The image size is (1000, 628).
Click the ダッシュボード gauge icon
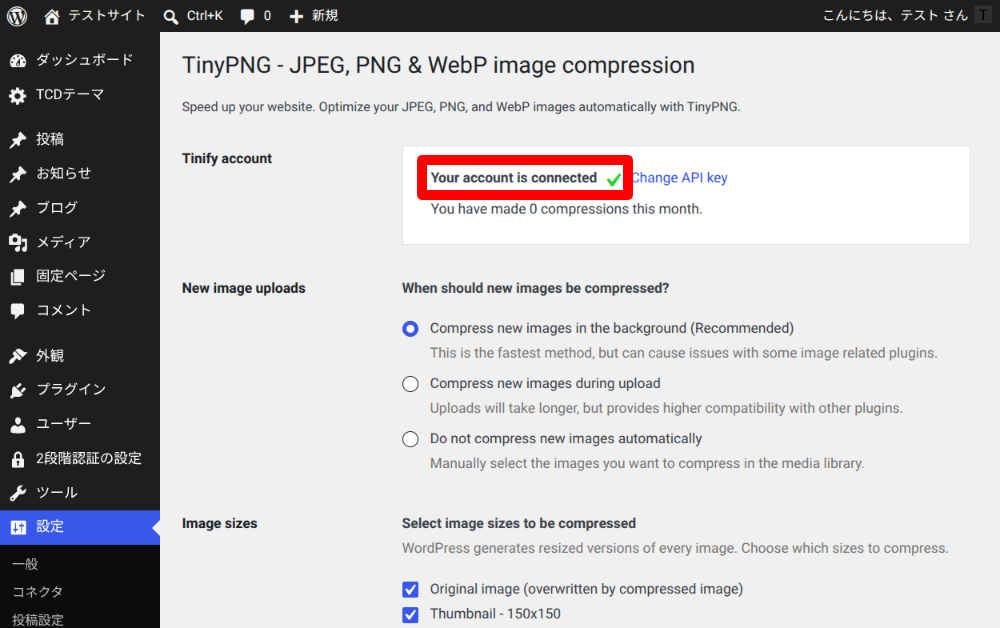click(18, 61)
